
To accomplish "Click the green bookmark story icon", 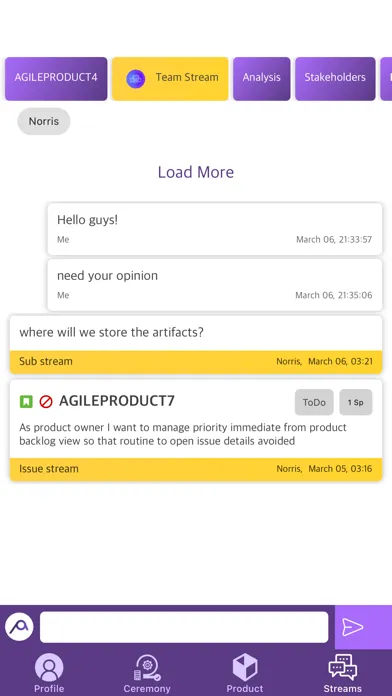I will (26, 402).
